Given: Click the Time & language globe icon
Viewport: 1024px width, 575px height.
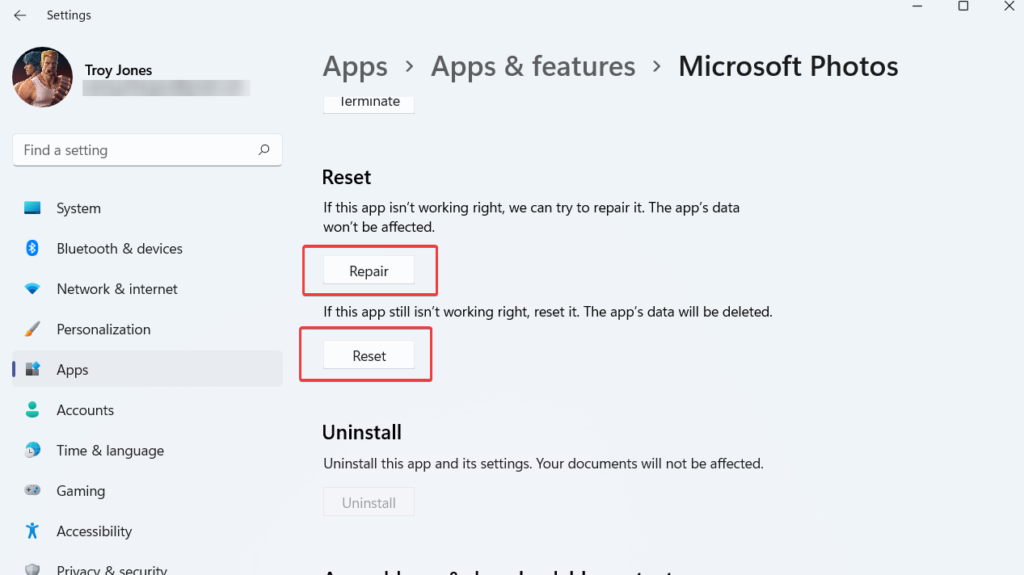Looking at the screenshot, I should click(x=32, y=450).
